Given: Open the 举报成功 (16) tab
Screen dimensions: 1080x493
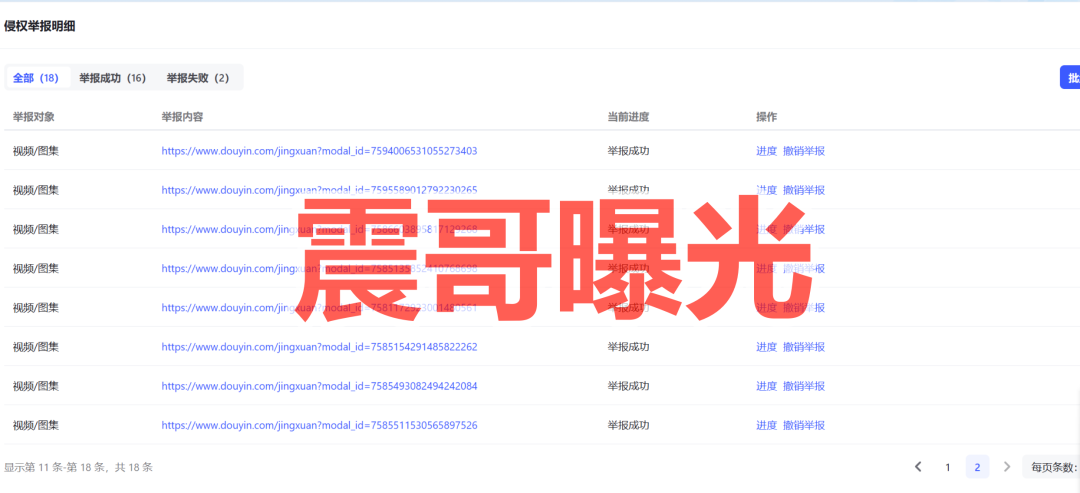Looking at the screenshot, I should 112,78.
